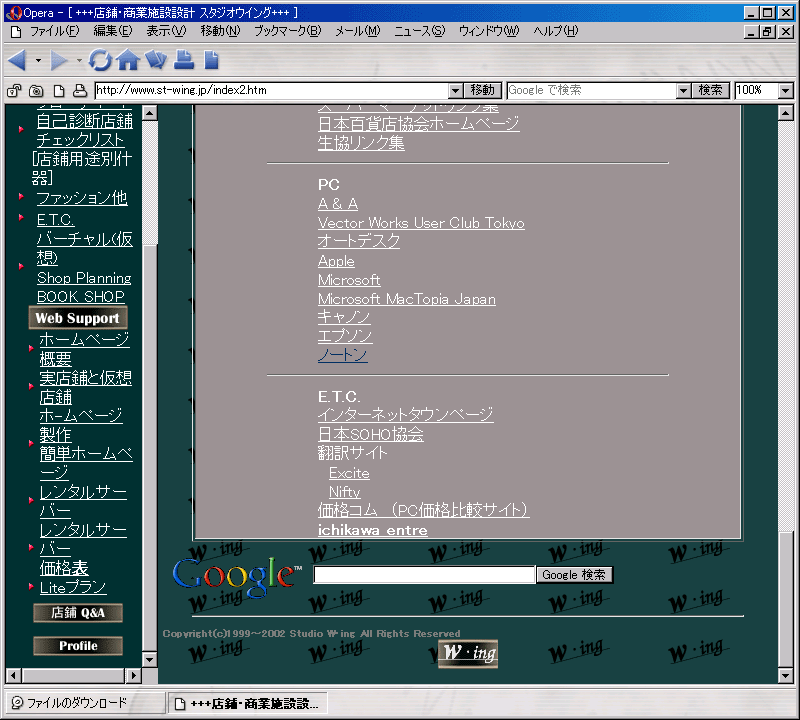The width and height of the screenshot is (800, 720).
Task: Click the 移動 go button
Action: pyautogui.click(x=483, y=90)
